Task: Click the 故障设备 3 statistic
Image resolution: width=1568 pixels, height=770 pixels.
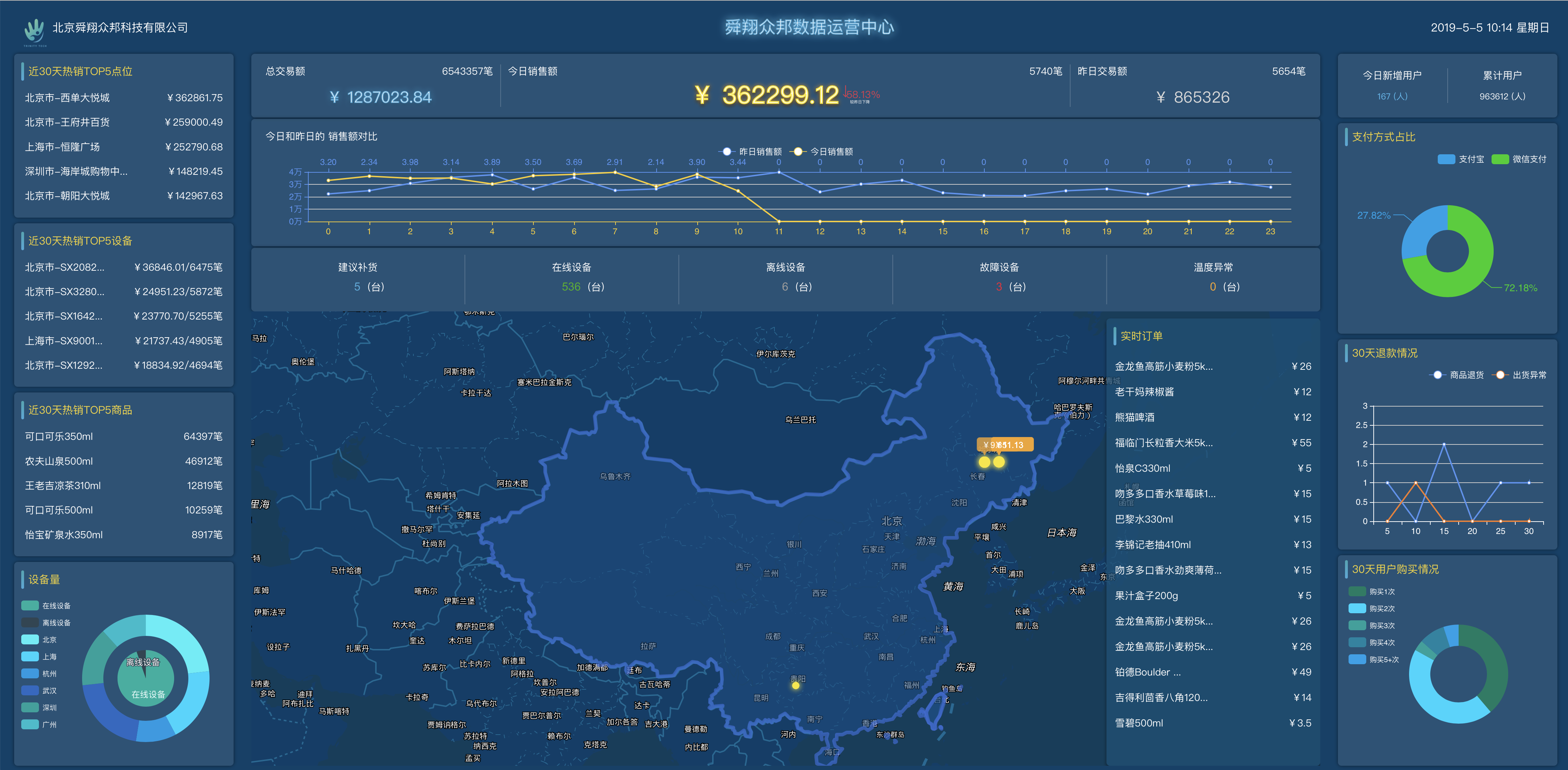Action: (x=998, y=287)
